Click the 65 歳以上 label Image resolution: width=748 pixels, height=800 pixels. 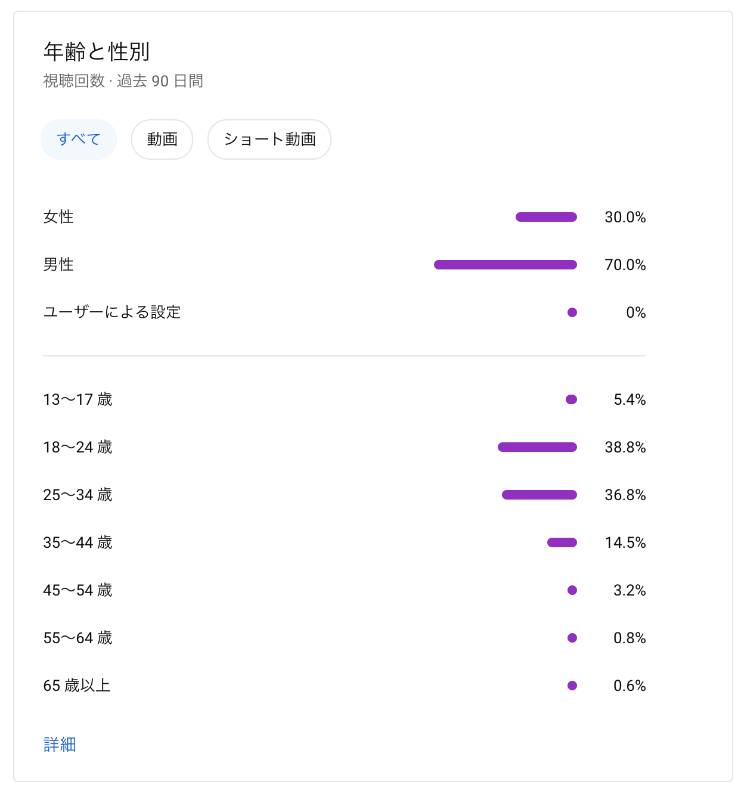tap(77, 686)
